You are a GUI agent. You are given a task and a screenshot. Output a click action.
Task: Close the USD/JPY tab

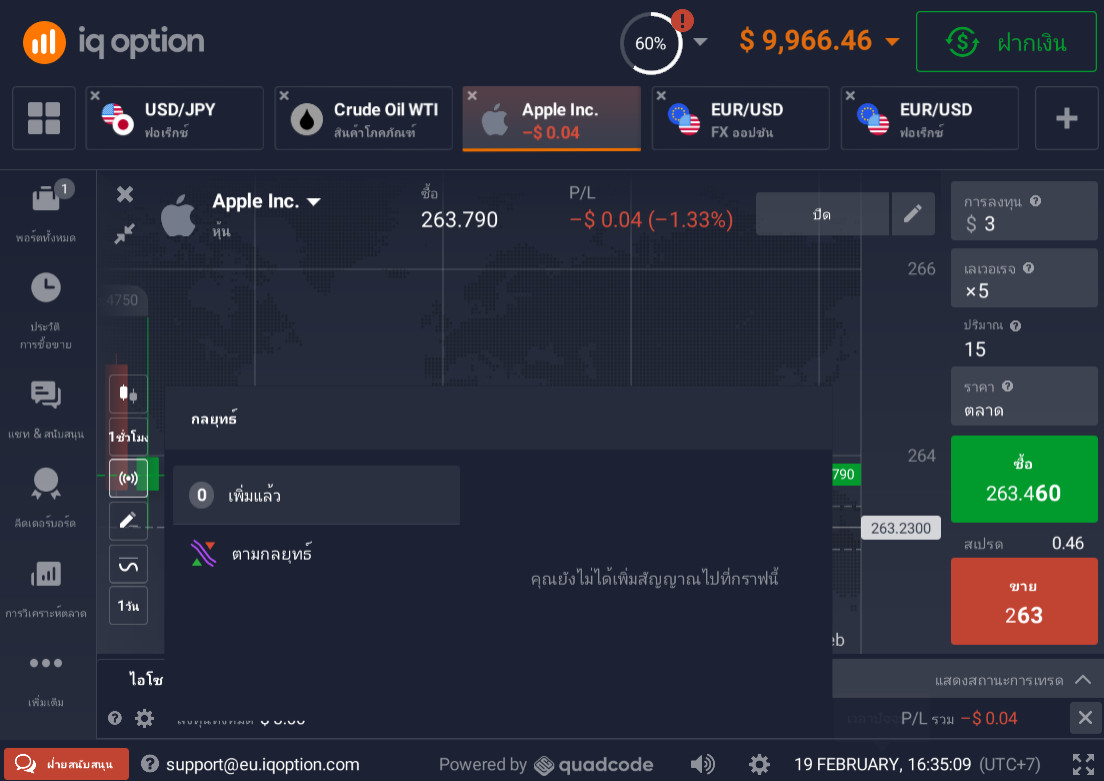coord(95,96)
